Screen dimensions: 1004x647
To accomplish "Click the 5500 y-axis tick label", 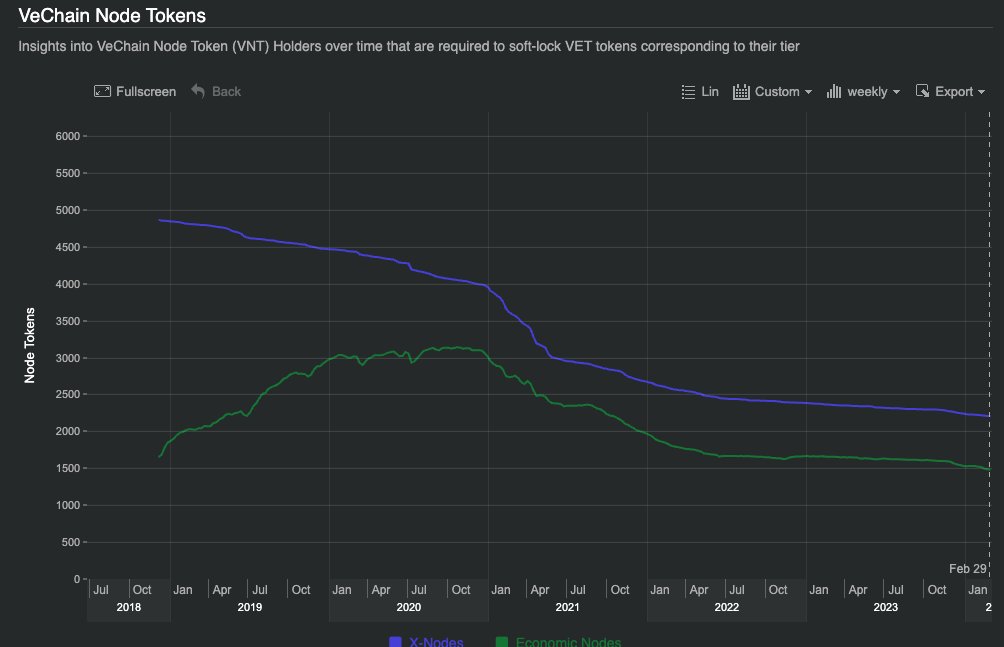I will coord(68,173).
